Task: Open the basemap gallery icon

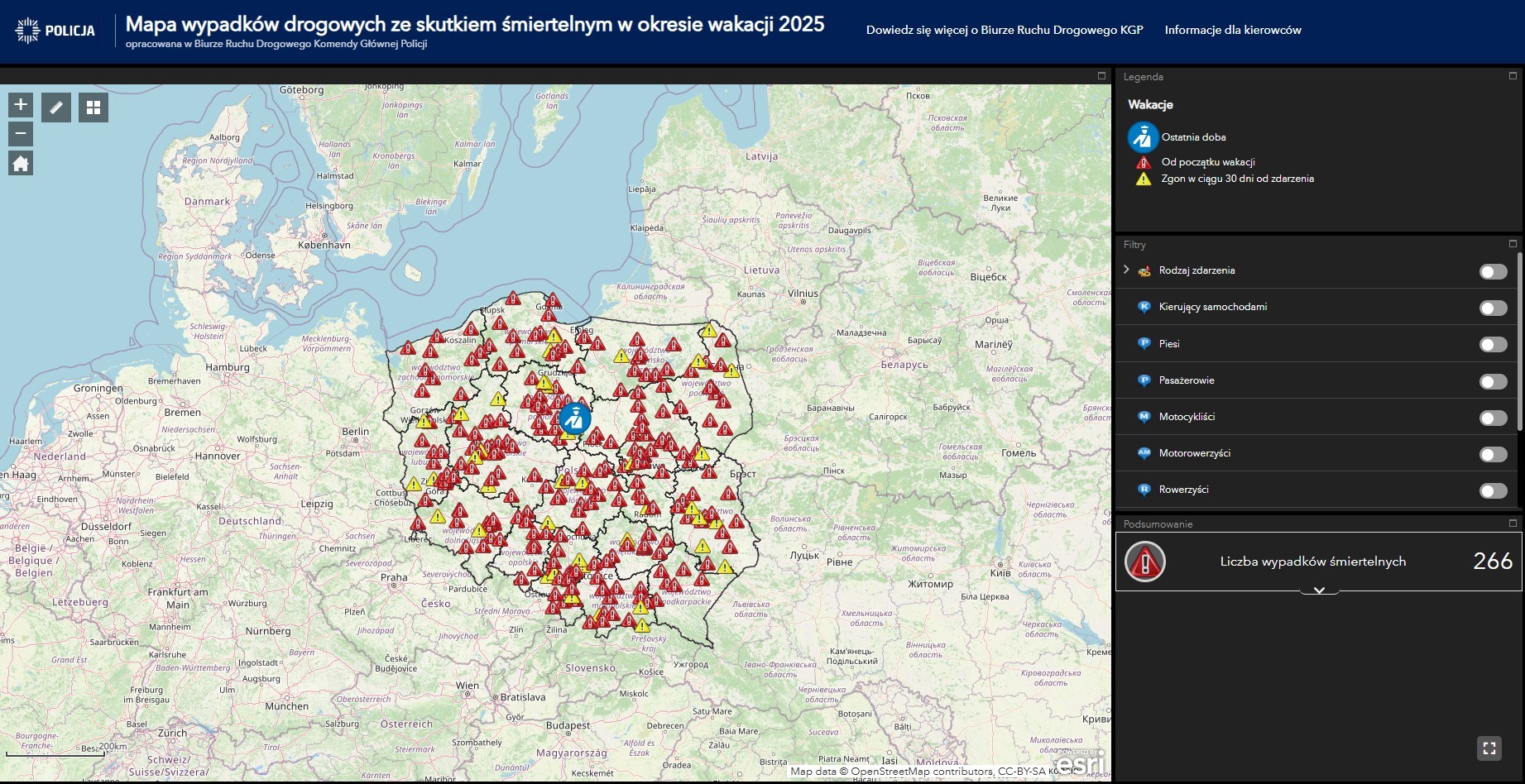Action: pyautogui.click(x=92, y=107)
